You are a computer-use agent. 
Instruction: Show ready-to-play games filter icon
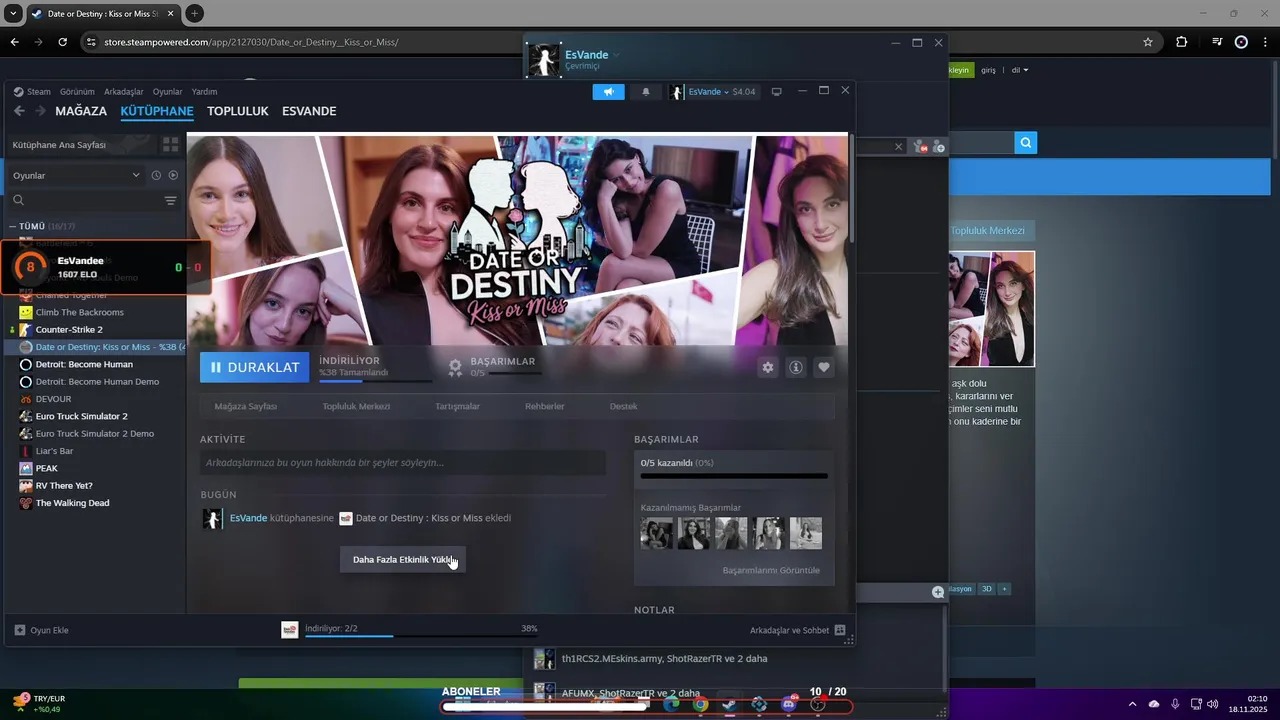173,175
